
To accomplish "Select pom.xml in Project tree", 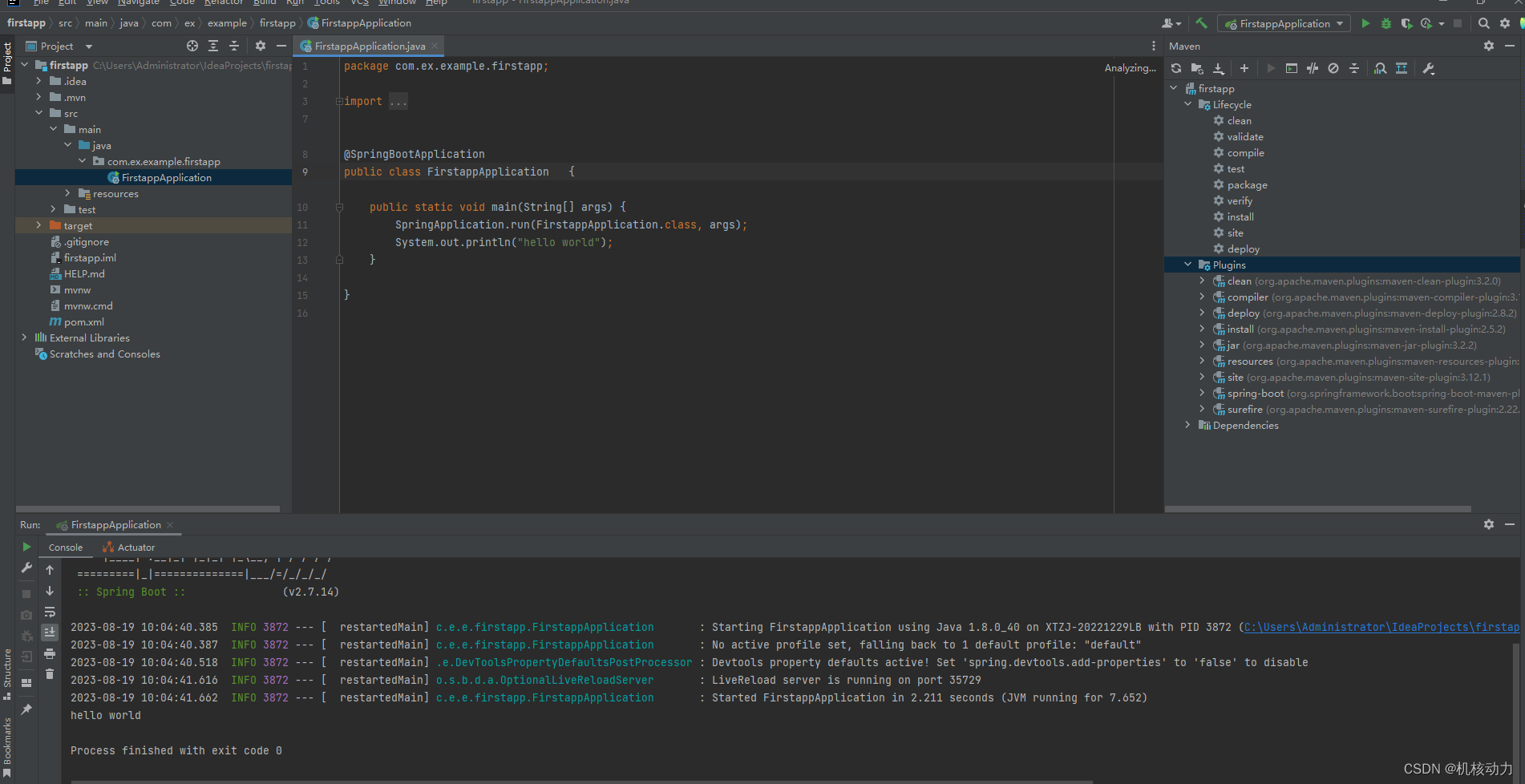I will [84, 321].
